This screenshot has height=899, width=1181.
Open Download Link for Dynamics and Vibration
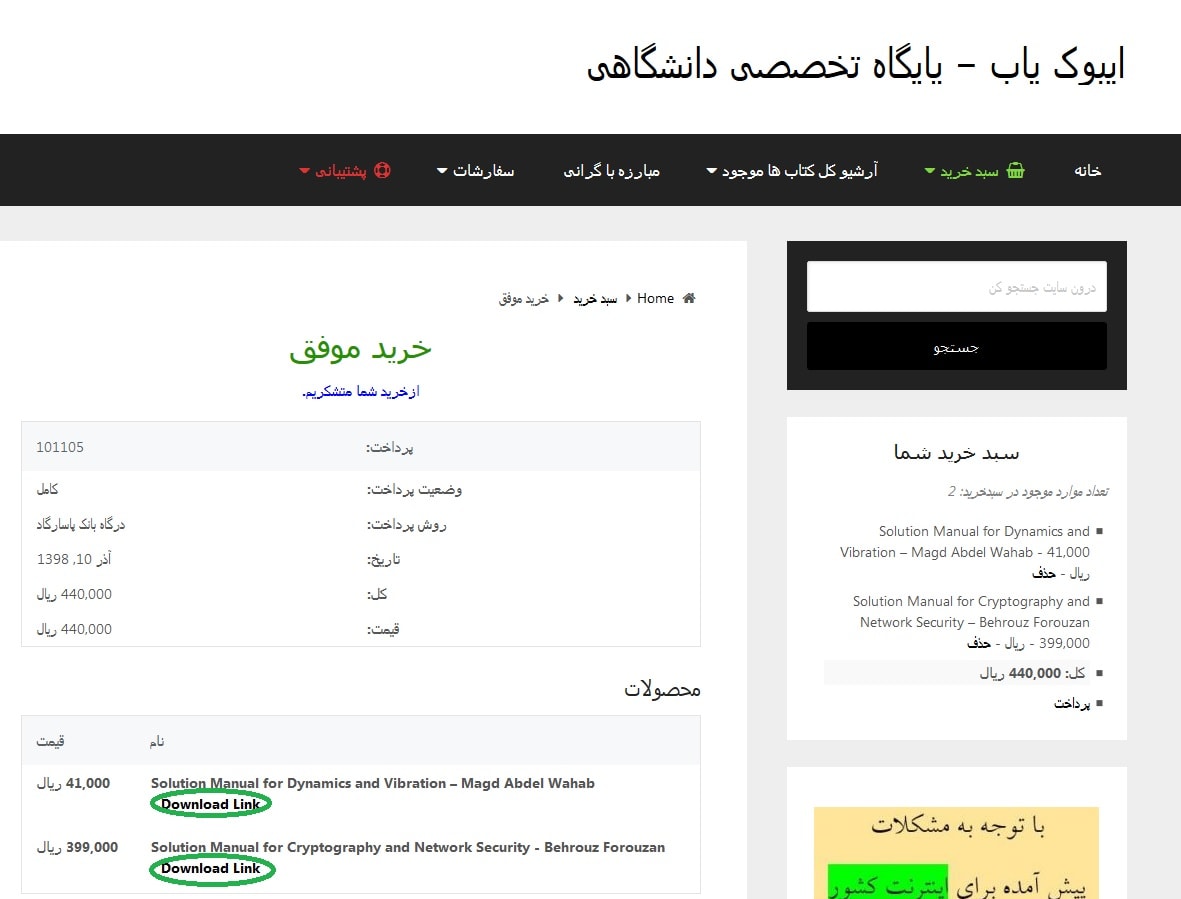tap(211, 804)
